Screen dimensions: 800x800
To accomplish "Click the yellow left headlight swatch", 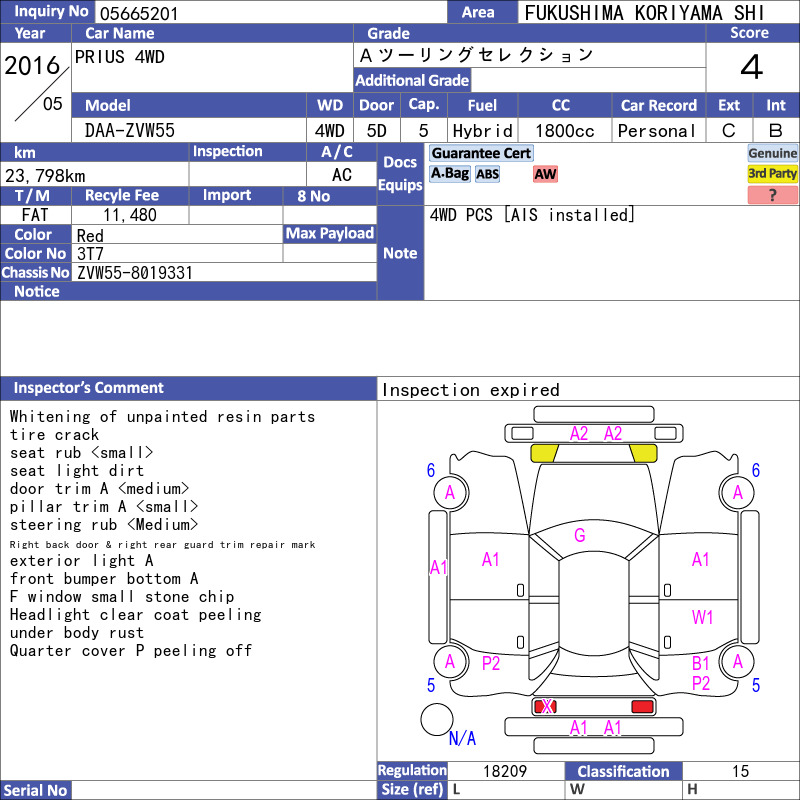I will 544,453.
